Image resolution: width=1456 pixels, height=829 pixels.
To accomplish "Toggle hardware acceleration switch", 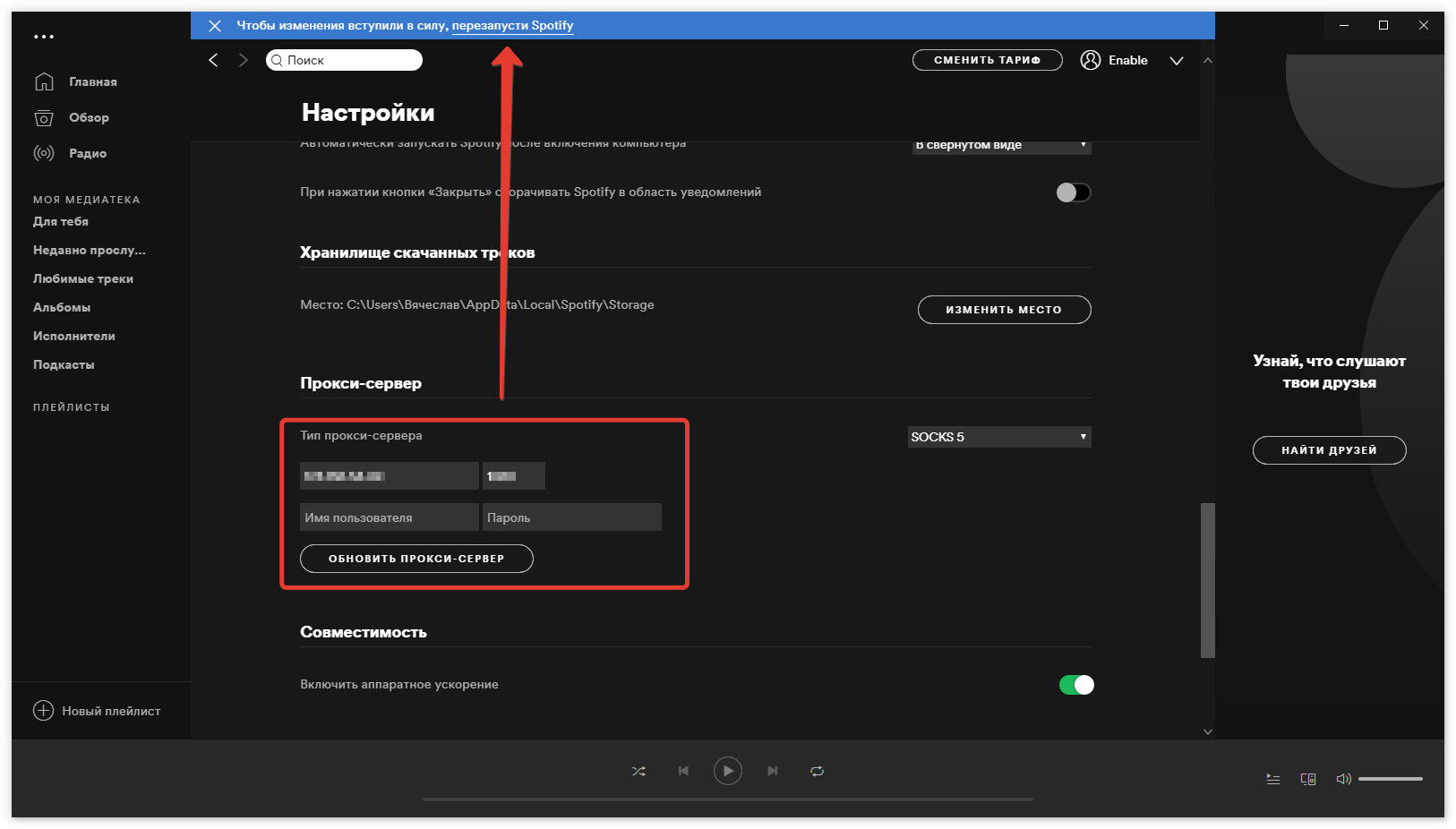I will tap(1076, 685).
